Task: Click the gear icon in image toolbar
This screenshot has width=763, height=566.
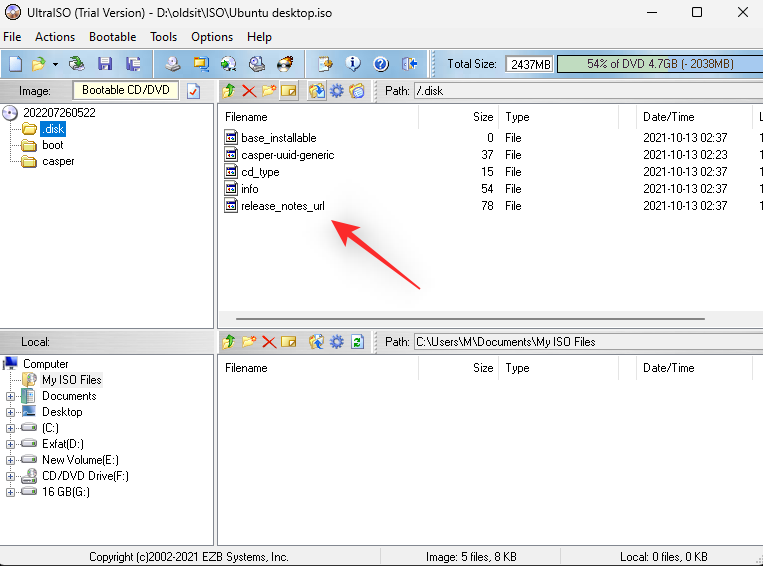Action: point(337,91)
